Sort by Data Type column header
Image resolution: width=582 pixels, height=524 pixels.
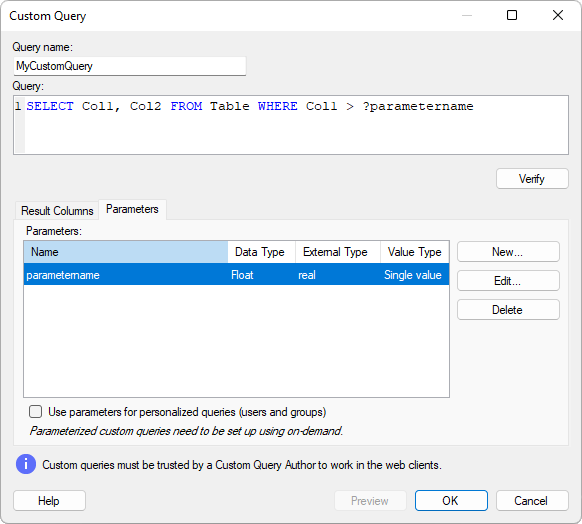tap(261, 252)
